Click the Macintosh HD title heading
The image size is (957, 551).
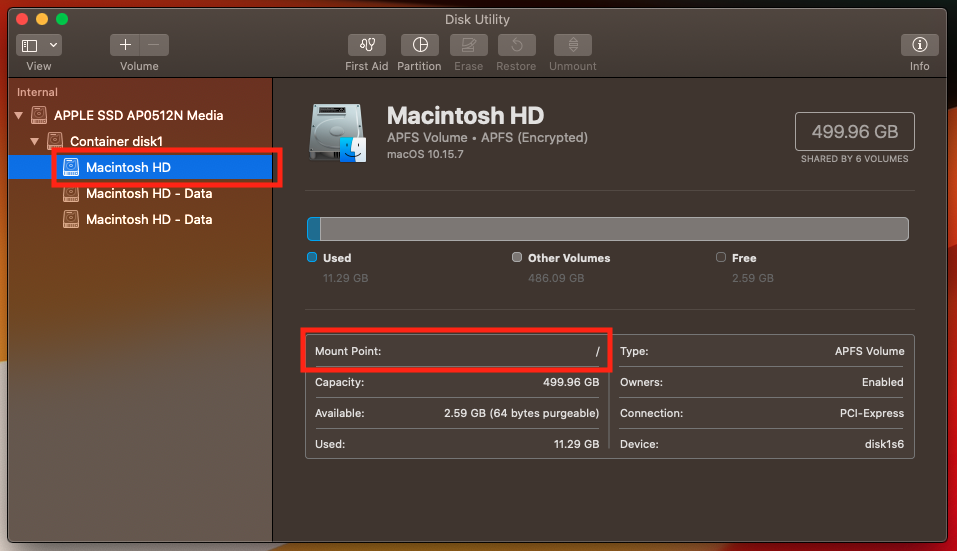(465, 115)
